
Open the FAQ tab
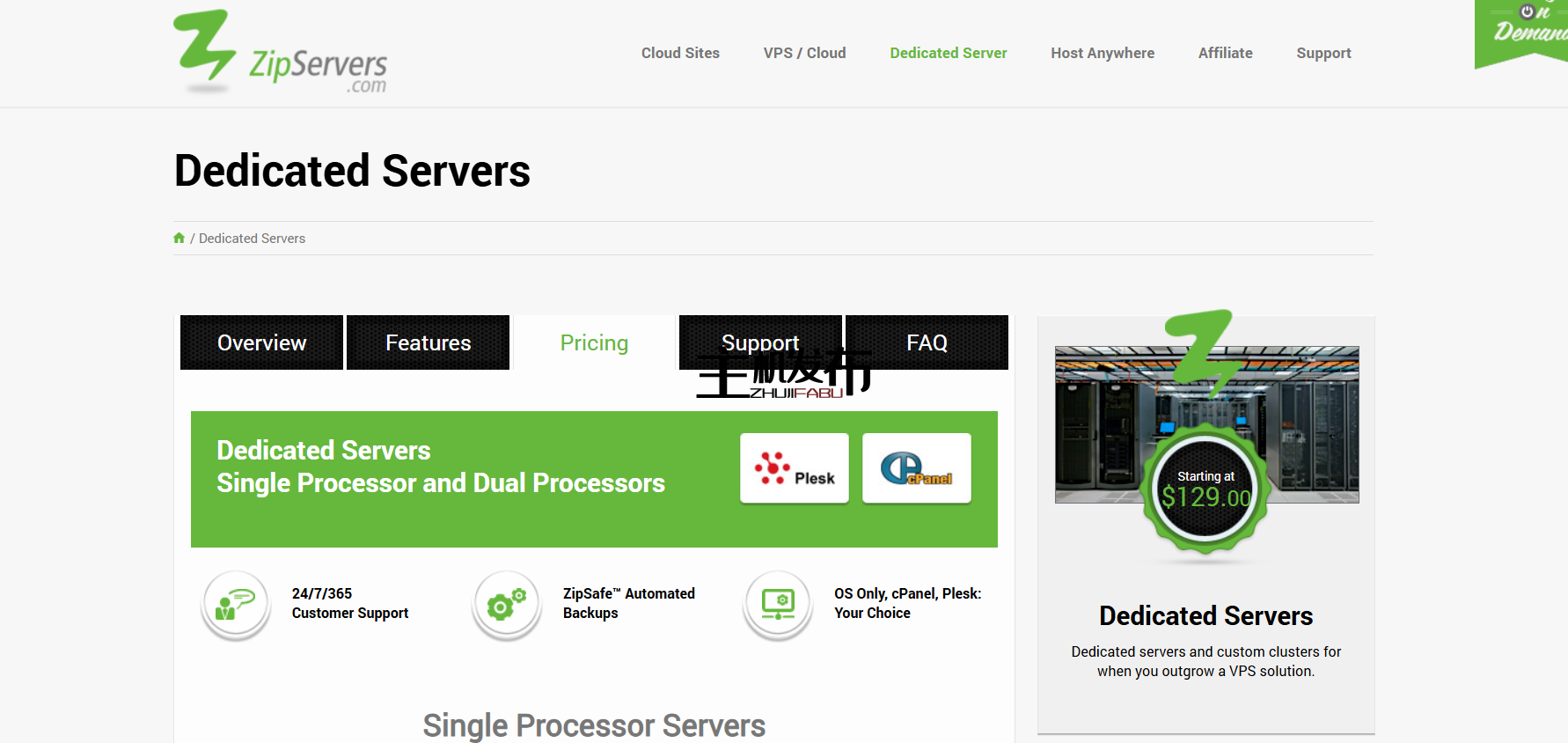coord(927,342)
